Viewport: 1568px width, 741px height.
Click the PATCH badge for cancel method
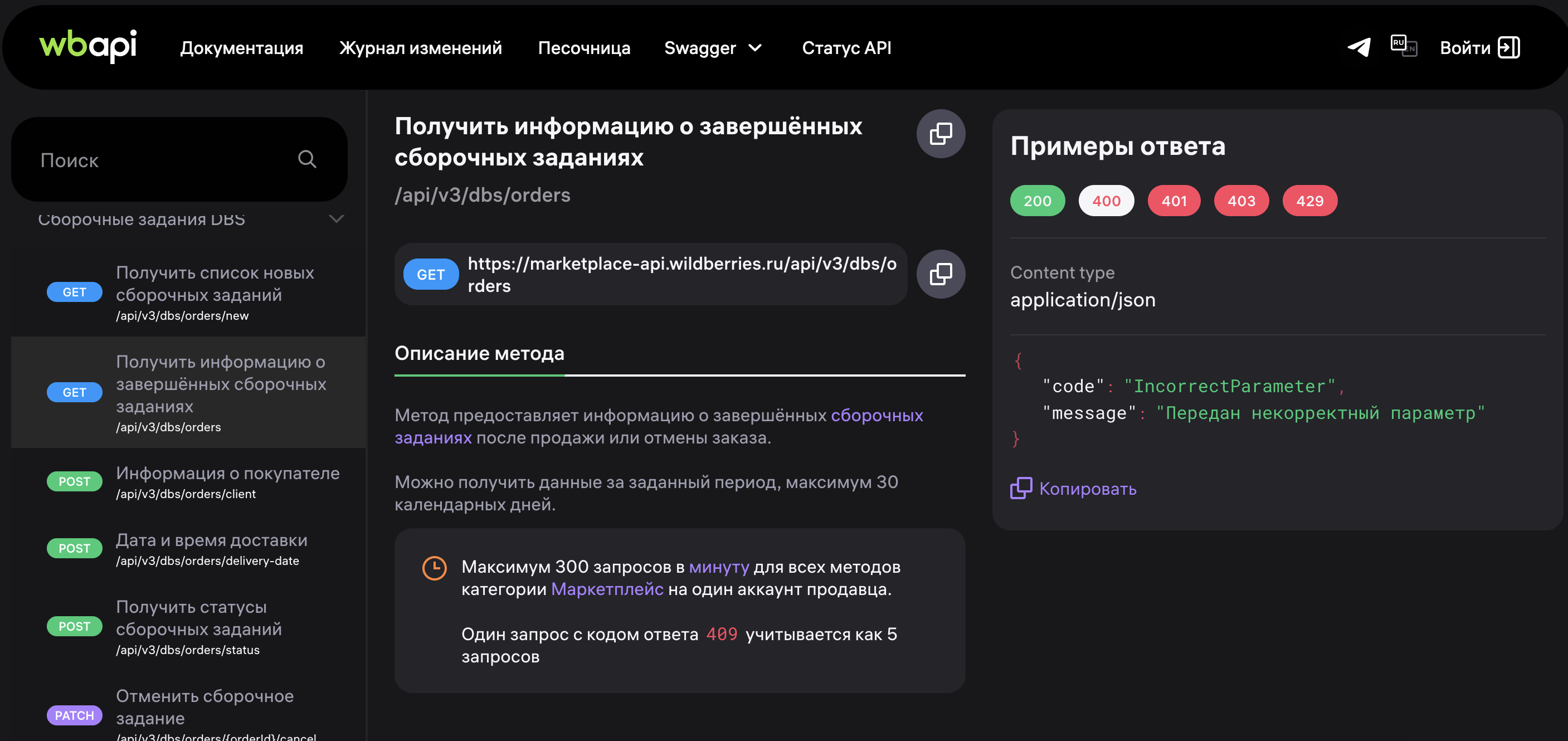click(74, 715)
